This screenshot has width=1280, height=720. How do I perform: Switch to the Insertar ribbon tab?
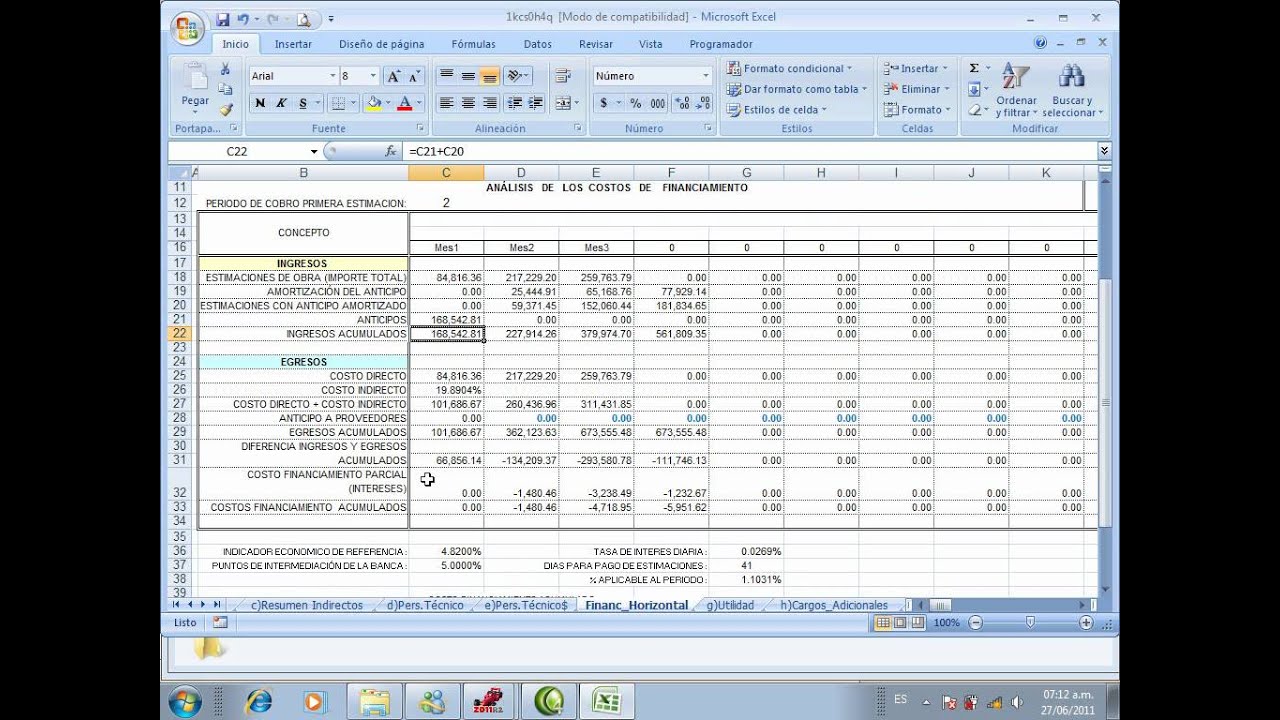point(293,44)
